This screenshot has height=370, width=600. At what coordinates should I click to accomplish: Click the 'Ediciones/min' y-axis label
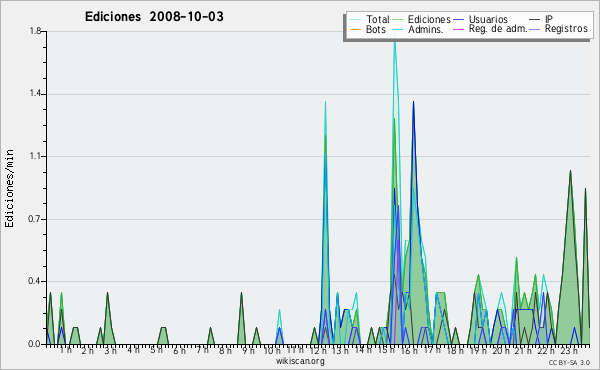point(9,188)
